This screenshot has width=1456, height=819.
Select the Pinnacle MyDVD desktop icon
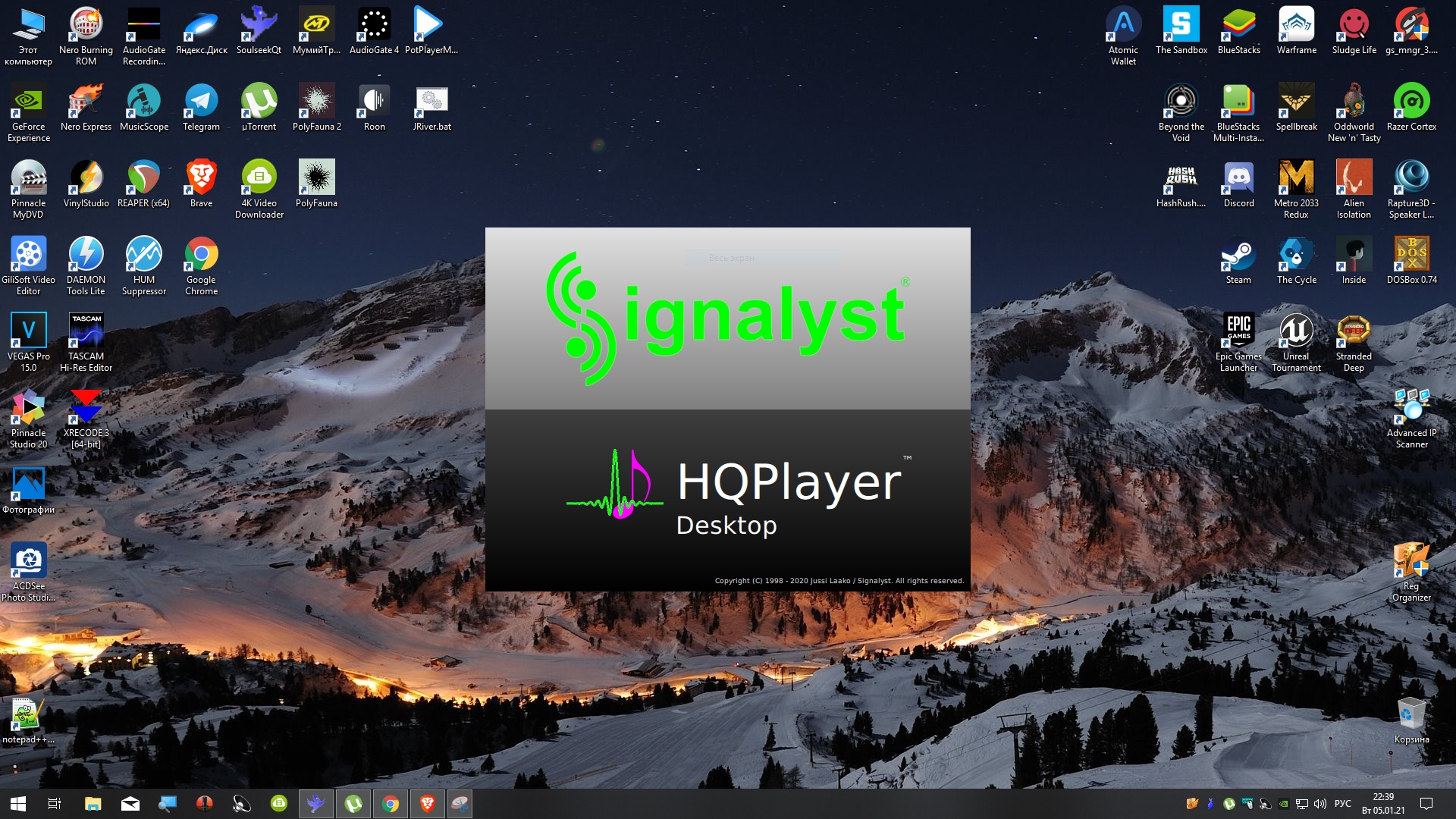pyautogui.click(x=28, y=189)
